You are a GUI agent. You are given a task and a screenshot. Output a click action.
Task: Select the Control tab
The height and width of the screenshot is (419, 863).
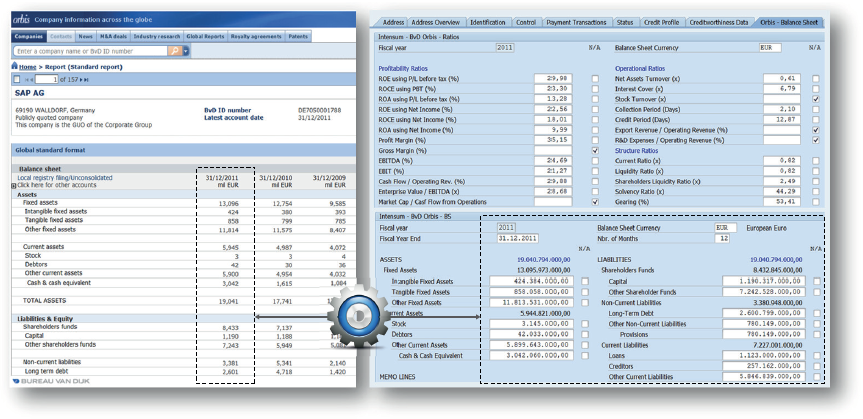tap(526, 23)
